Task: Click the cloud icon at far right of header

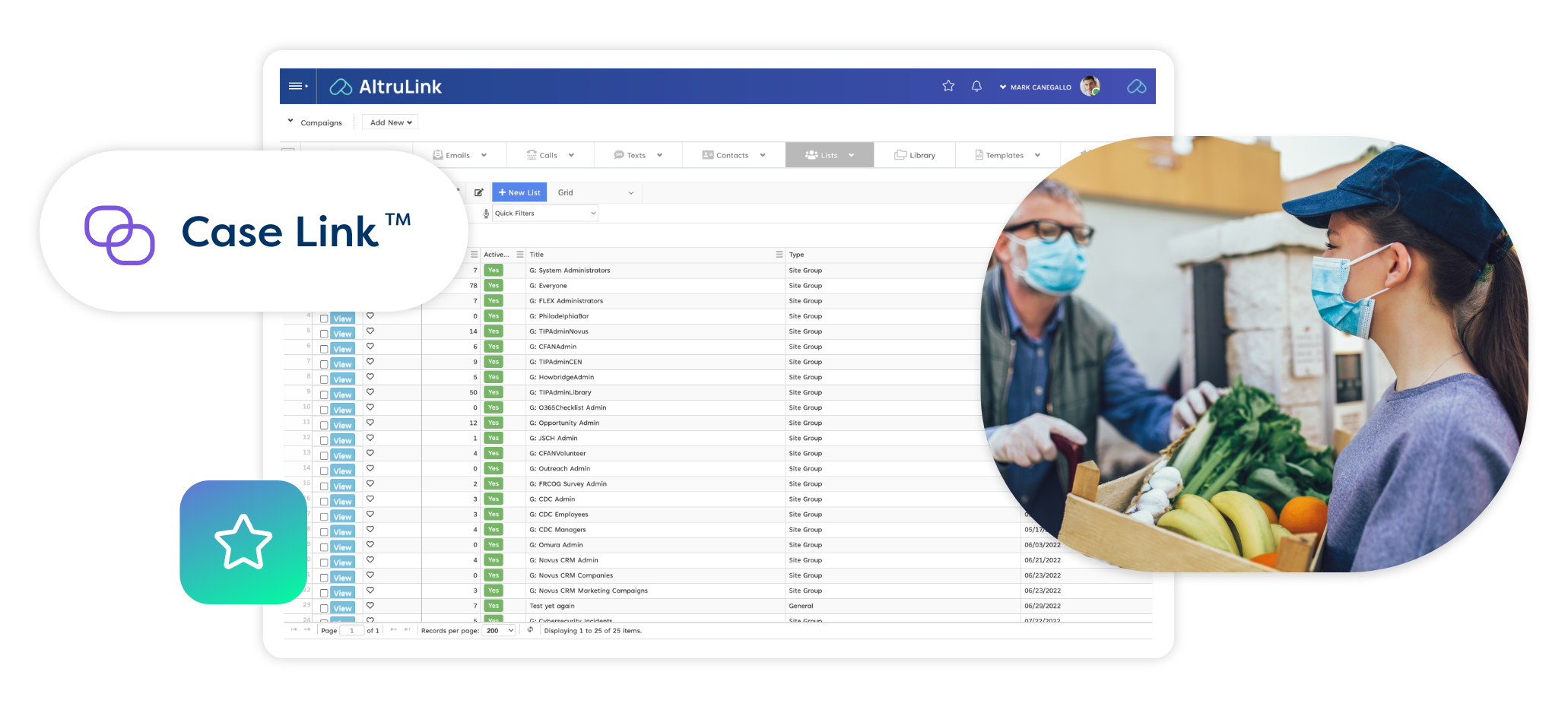Action: click(1136, 87)
